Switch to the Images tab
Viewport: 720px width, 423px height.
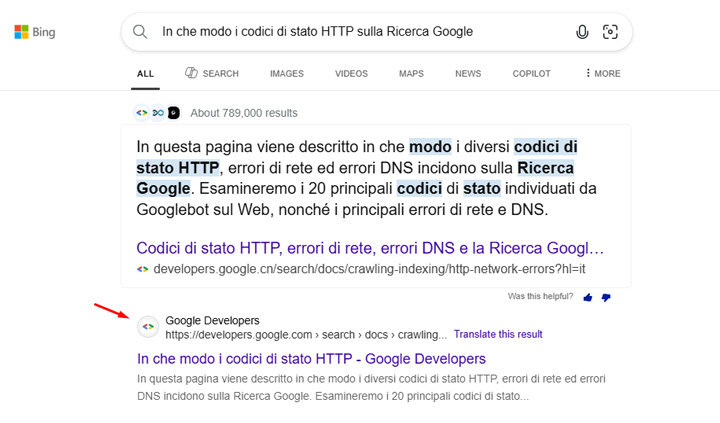pyautogui.click(x=286, y=74)
